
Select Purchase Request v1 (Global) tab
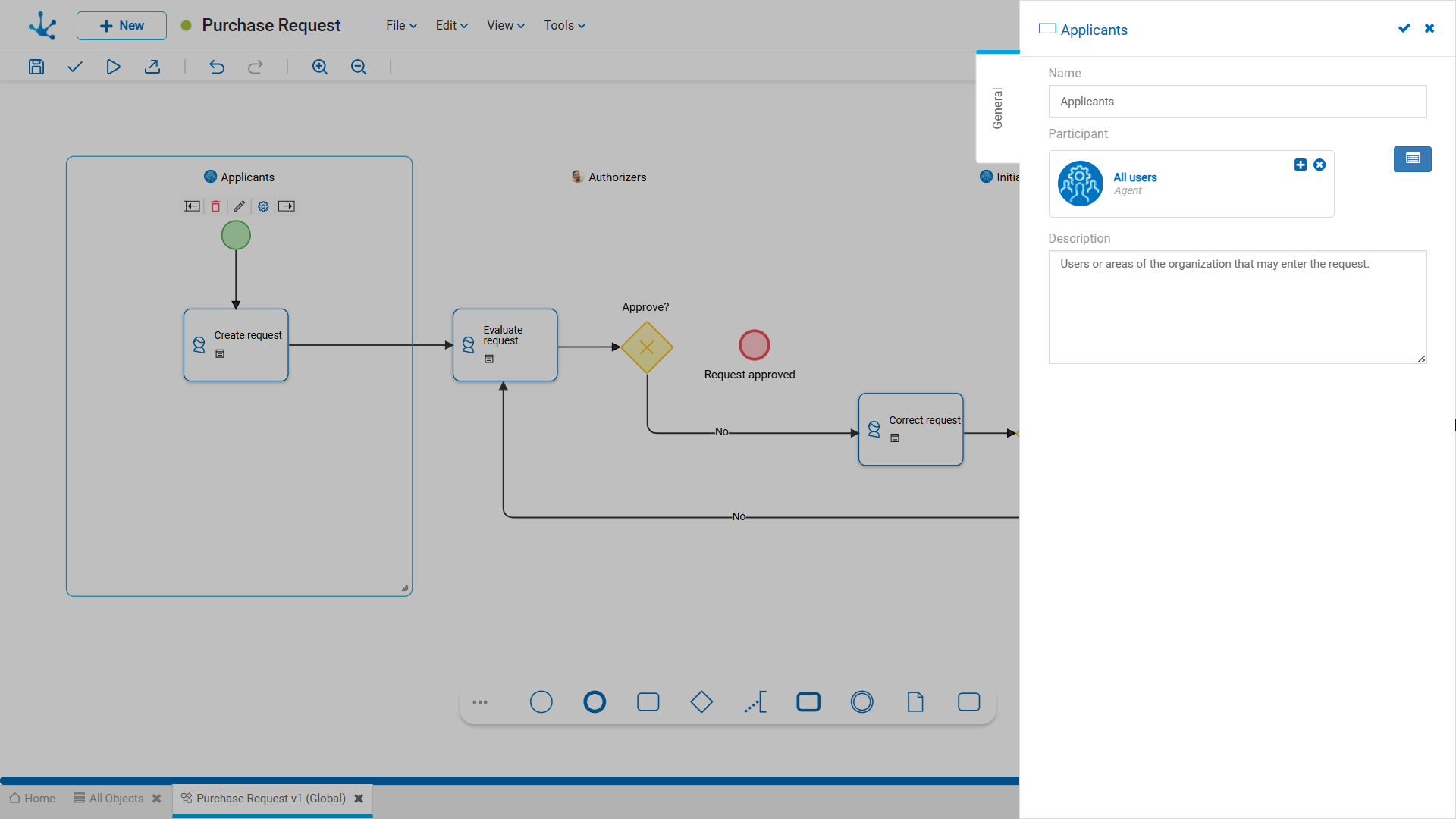click(x=263, y=799)
